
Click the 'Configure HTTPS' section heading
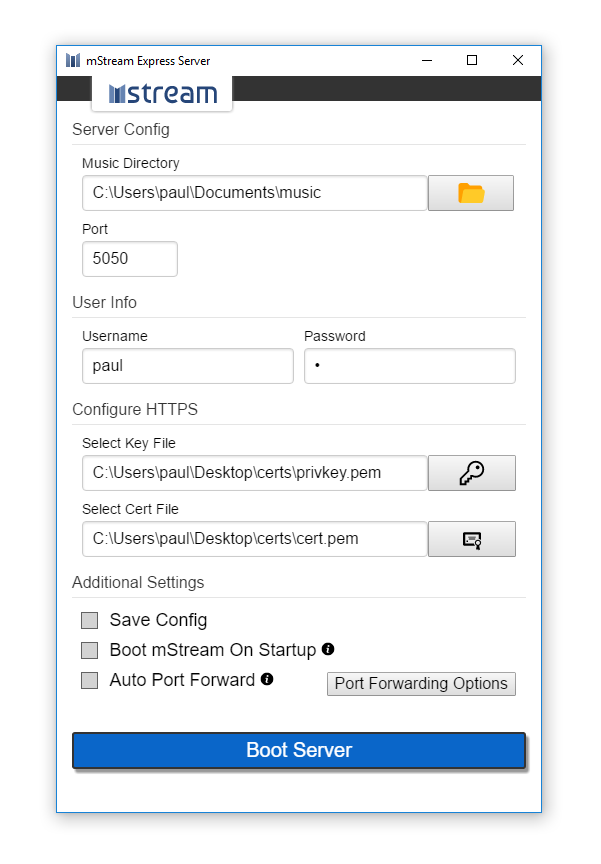(x=135, y=409)
